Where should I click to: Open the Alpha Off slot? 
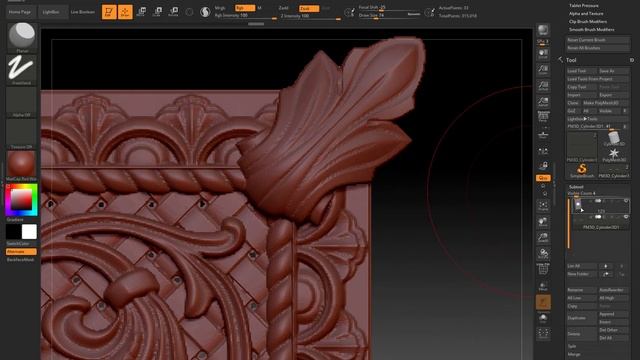22,102
